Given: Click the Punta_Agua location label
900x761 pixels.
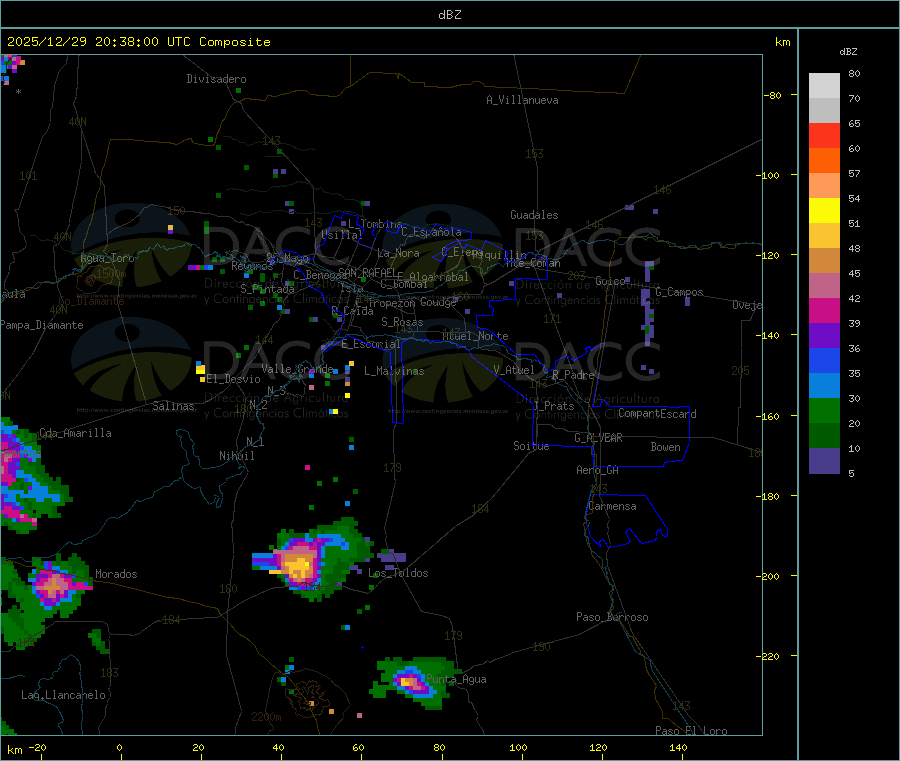Looking at the screenshot, I should coord(456,679).
